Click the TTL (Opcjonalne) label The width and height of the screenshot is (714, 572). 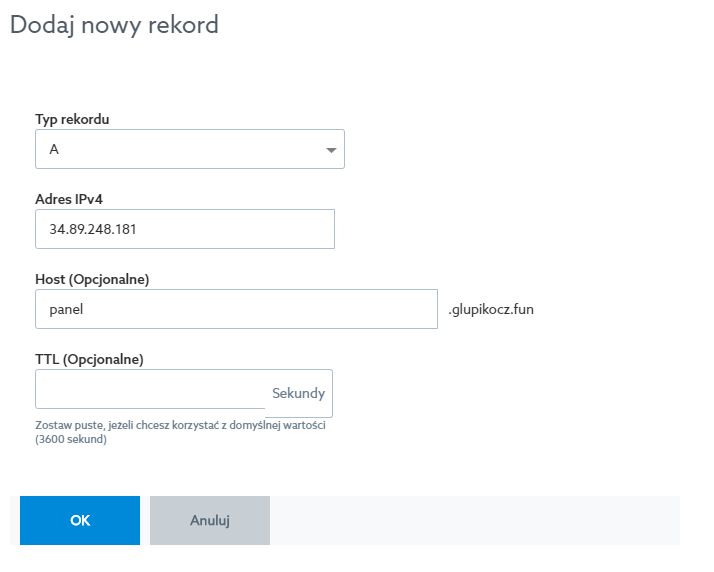pos(89,359)
